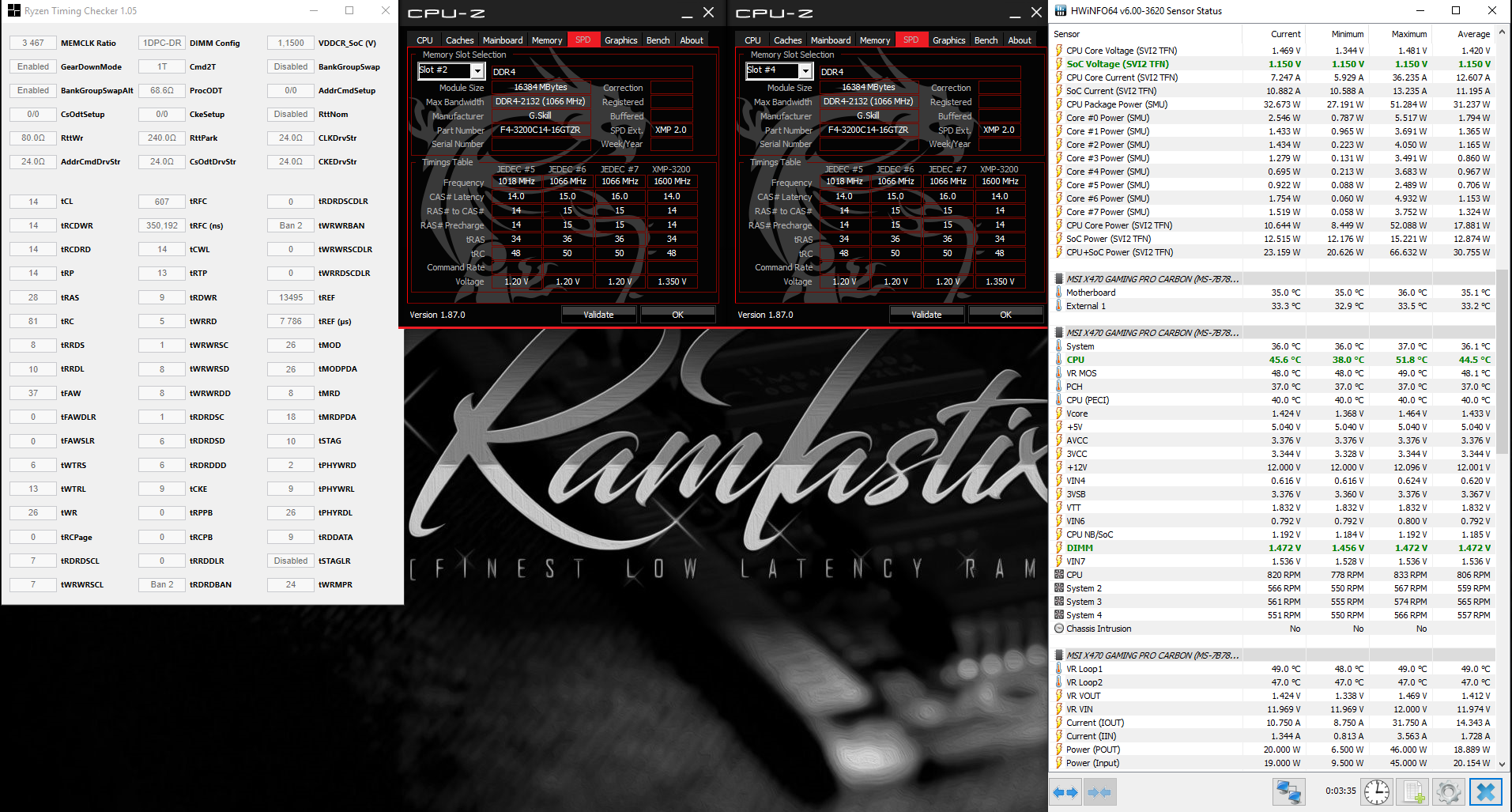
Task: Start HWiNFO sensor logging file icon
Action: click(1414, 792)
